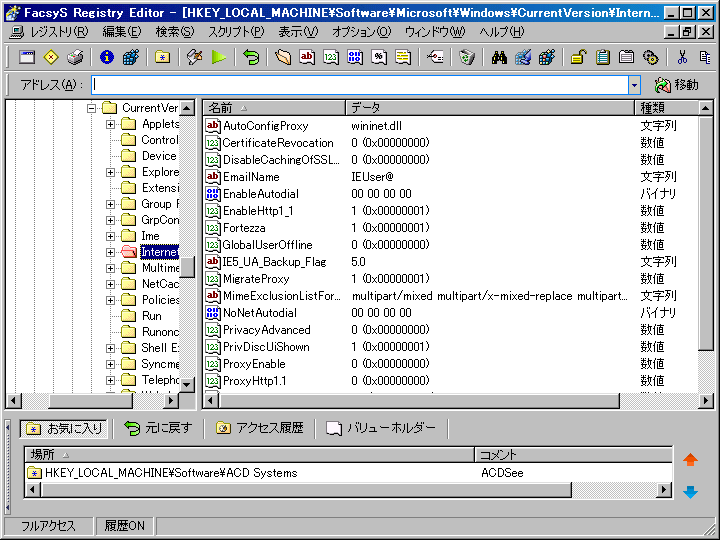Select the EnableAutodial binary value

[260, 194]
